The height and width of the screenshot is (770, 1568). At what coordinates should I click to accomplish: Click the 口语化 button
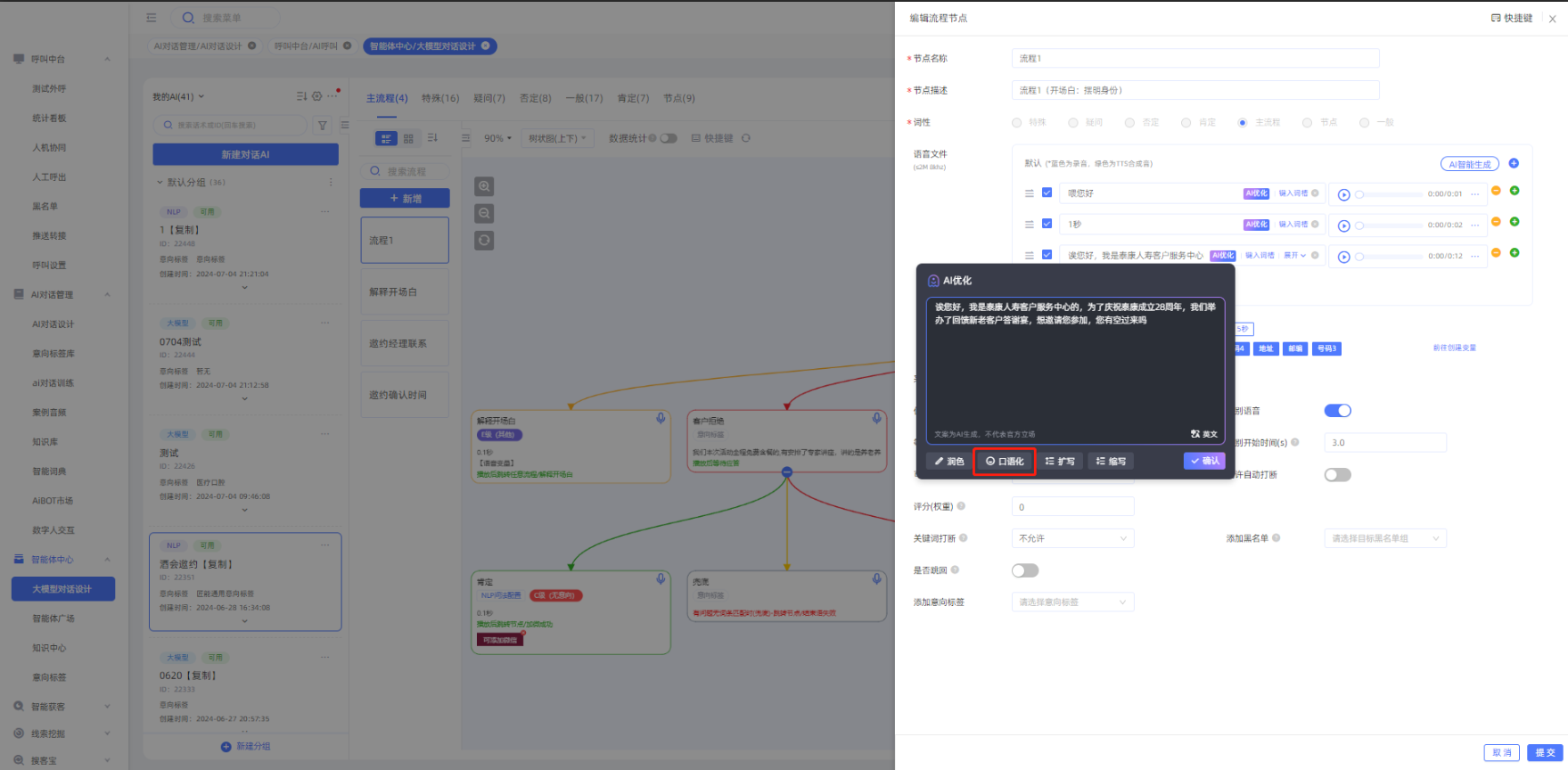point(1005,462)
